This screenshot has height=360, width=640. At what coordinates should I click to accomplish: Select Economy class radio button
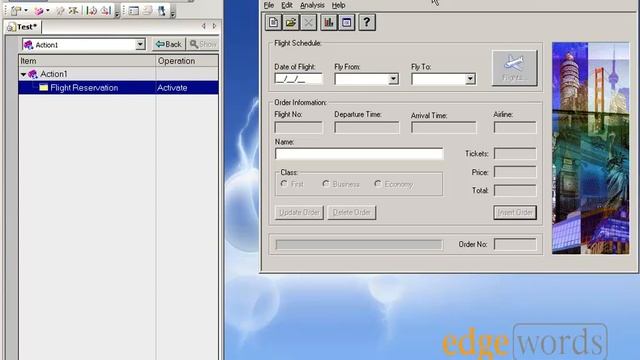tap(378, 184)
